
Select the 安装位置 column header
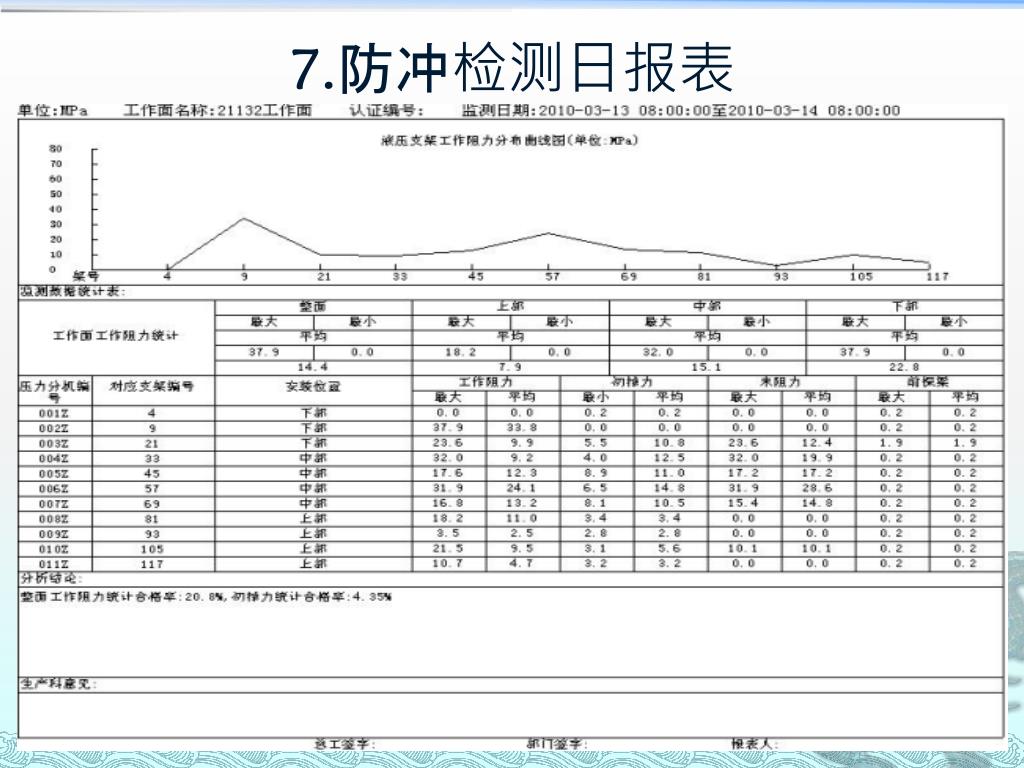click(x=313, y=386)
